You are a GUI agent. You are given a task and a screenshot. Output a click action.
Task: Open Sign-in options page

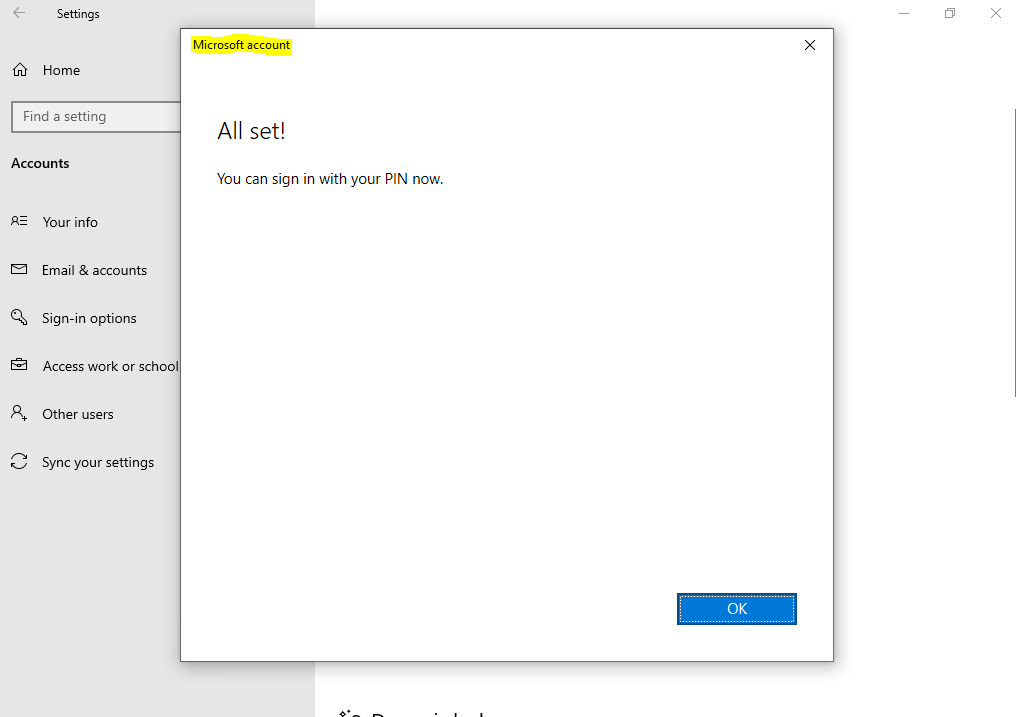(x=91, y=318)
